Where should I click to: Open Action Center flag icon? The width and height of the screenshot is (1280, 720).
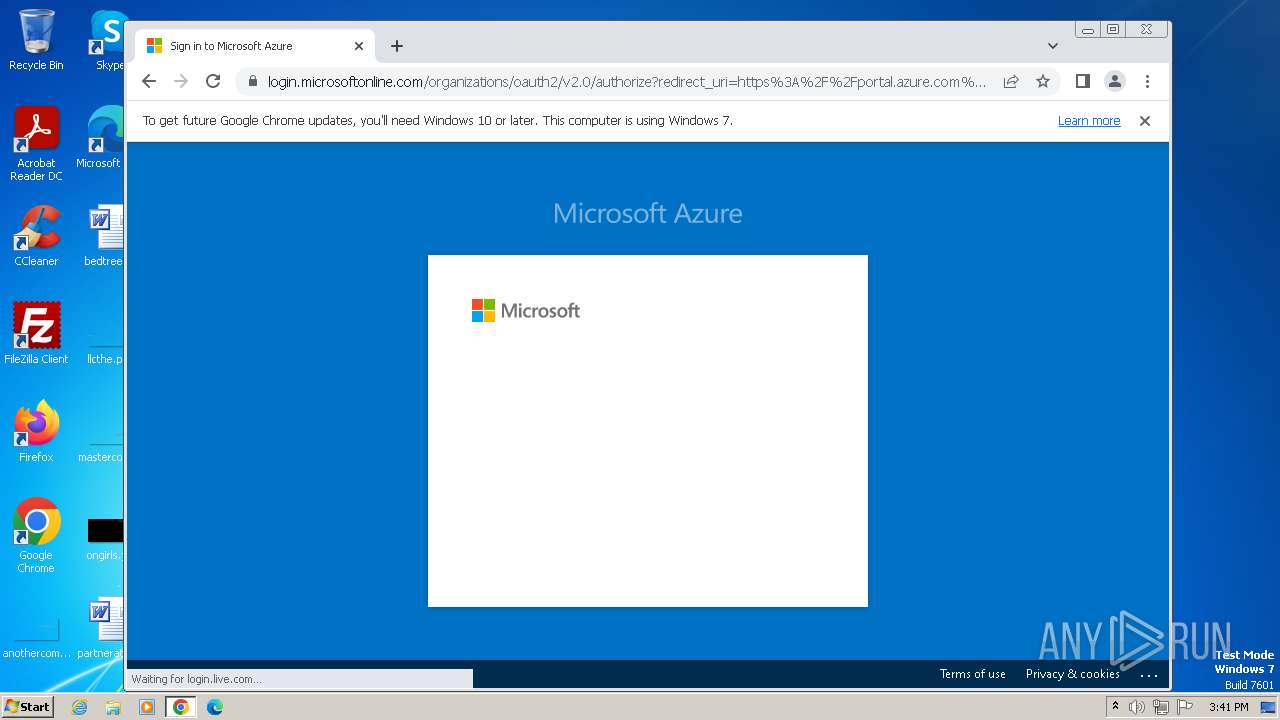pos(1185,707)
